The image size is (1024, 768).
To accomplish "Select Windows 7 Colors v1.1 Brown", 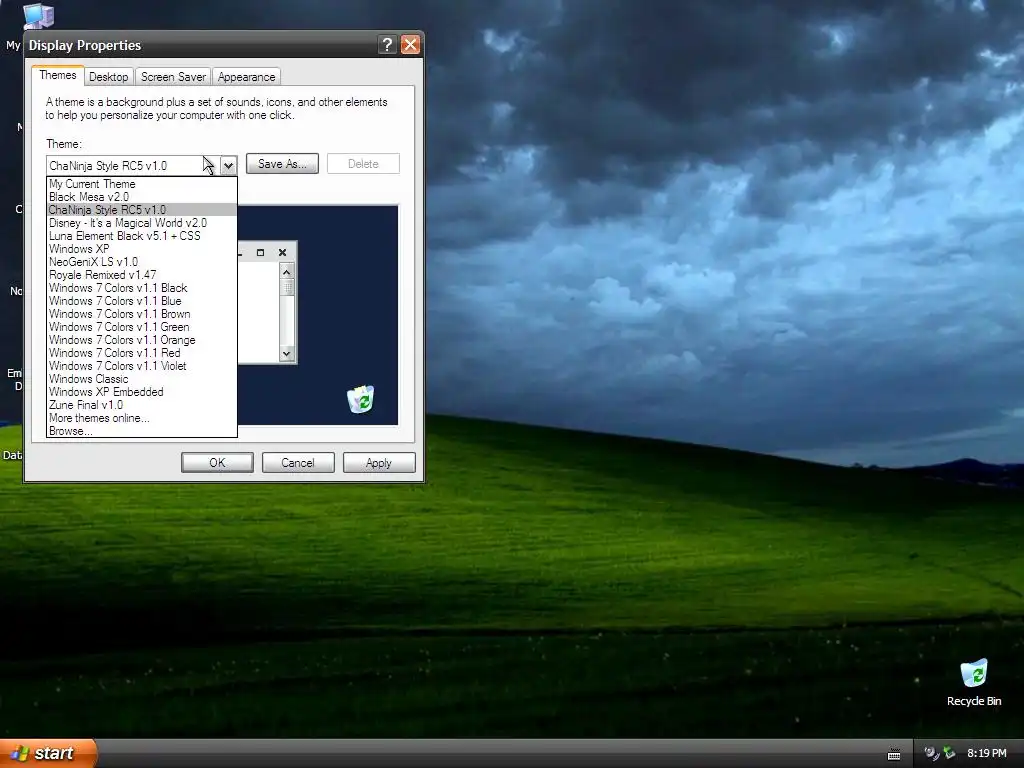I will pyautogui.click(x=142, y=314).
